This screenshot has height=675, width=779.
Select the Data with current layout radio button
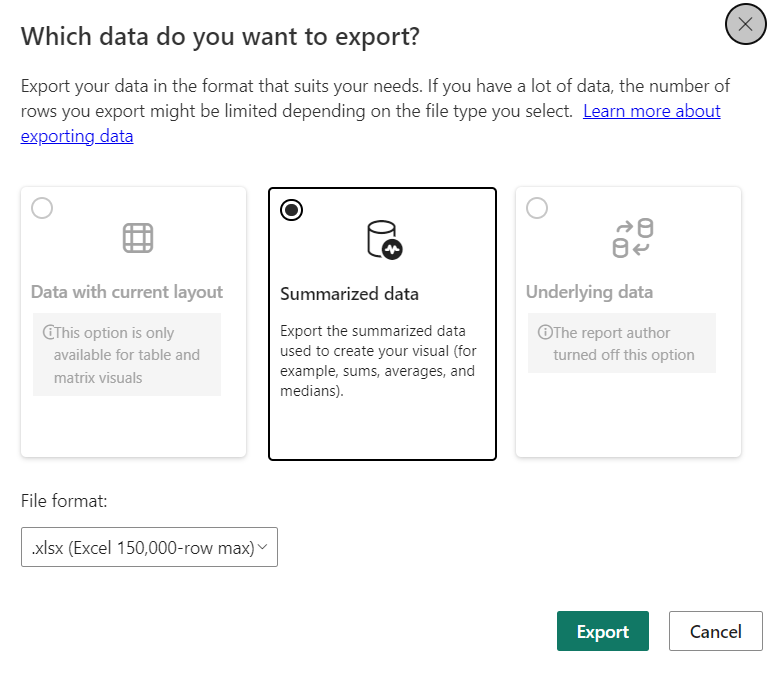point(42,208)
